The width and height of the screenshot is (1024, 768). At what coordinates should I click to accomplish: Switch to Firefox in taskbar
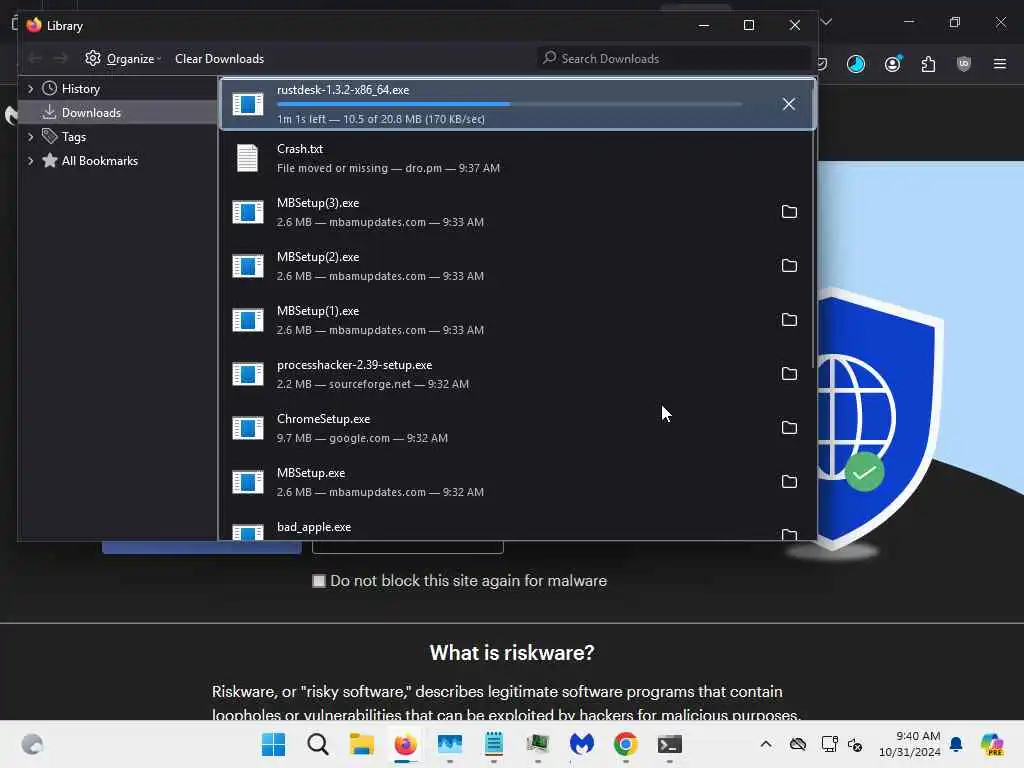(x=406, y=744)
